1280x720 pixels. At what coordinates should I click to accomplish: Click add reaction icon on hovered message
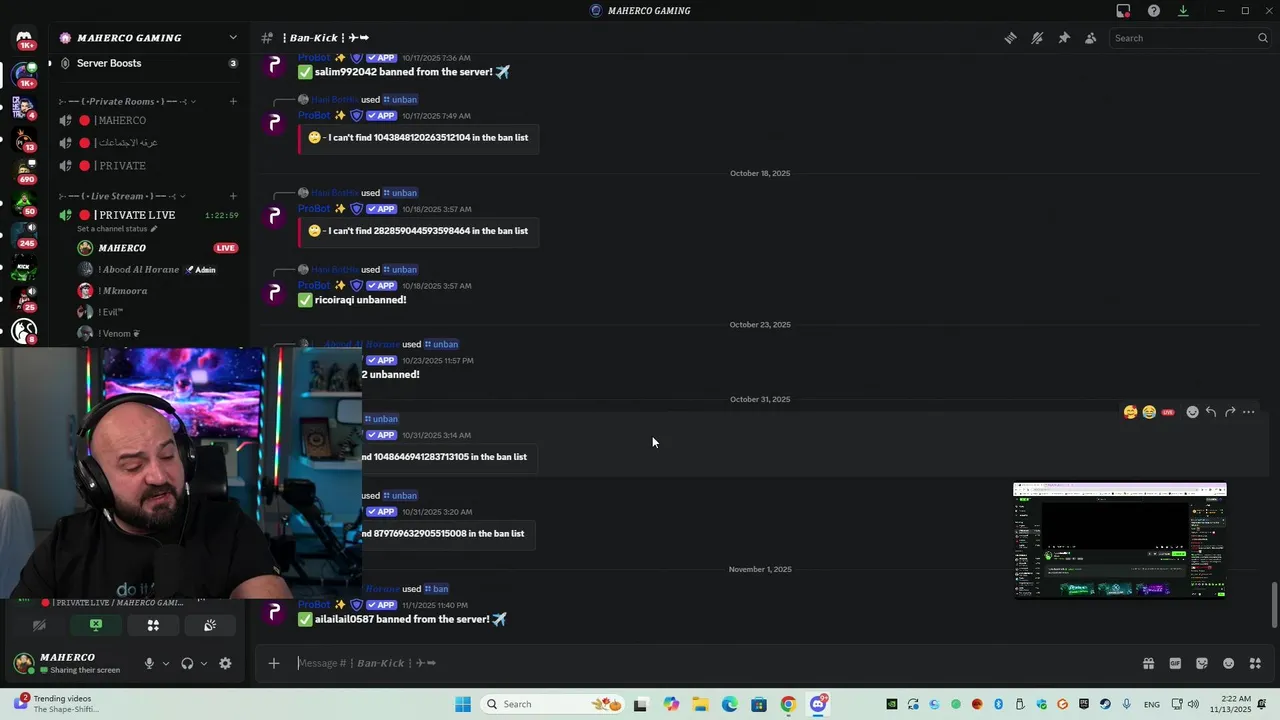(x=1192, y=412)
